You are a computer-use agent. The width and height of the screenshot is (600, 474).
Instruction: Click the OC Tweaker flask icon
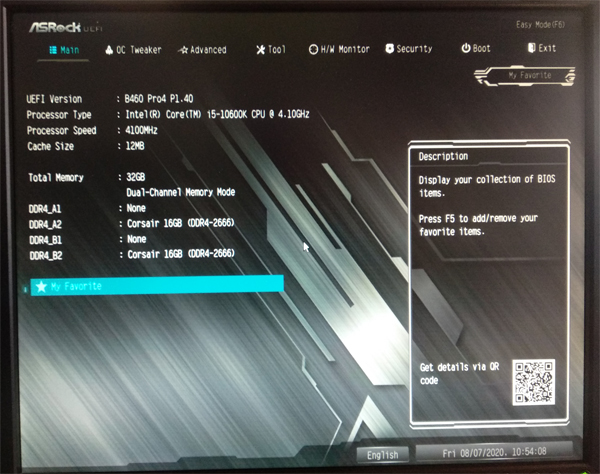(x=109, y=50)
